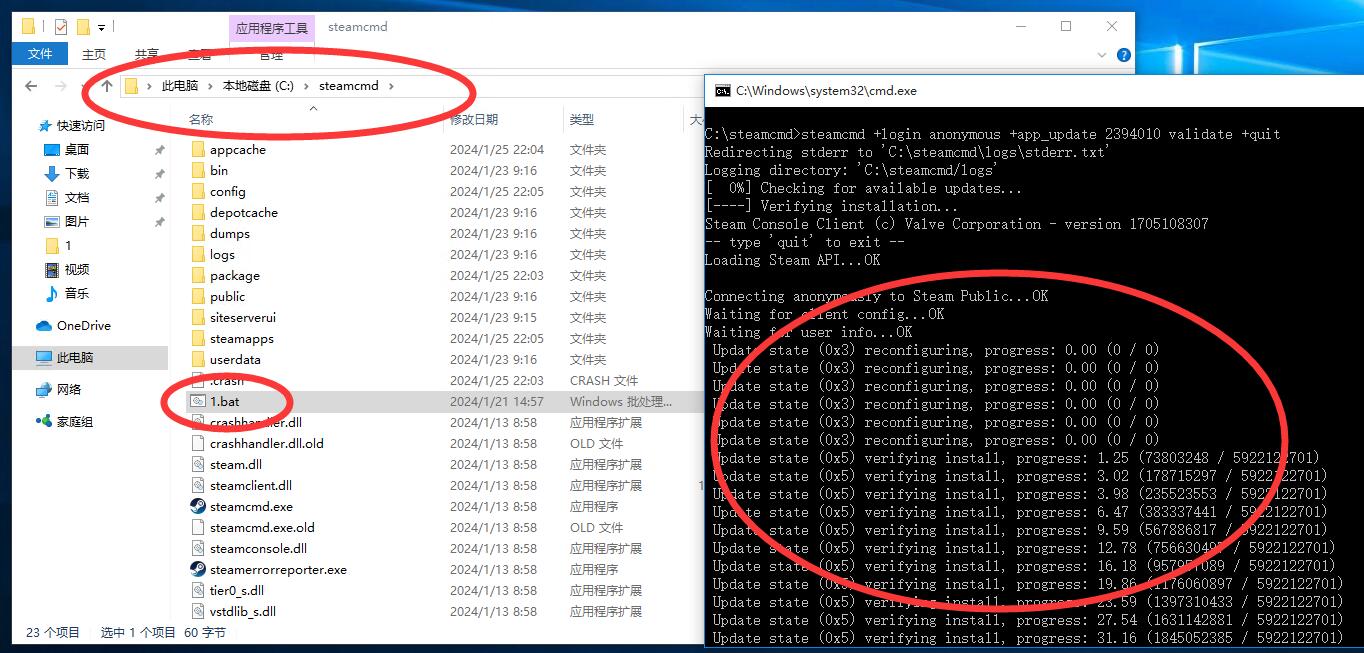Open the 共享 ribbon tab
This screenshot has width=1364, height=653.
[x=147, y=54]
